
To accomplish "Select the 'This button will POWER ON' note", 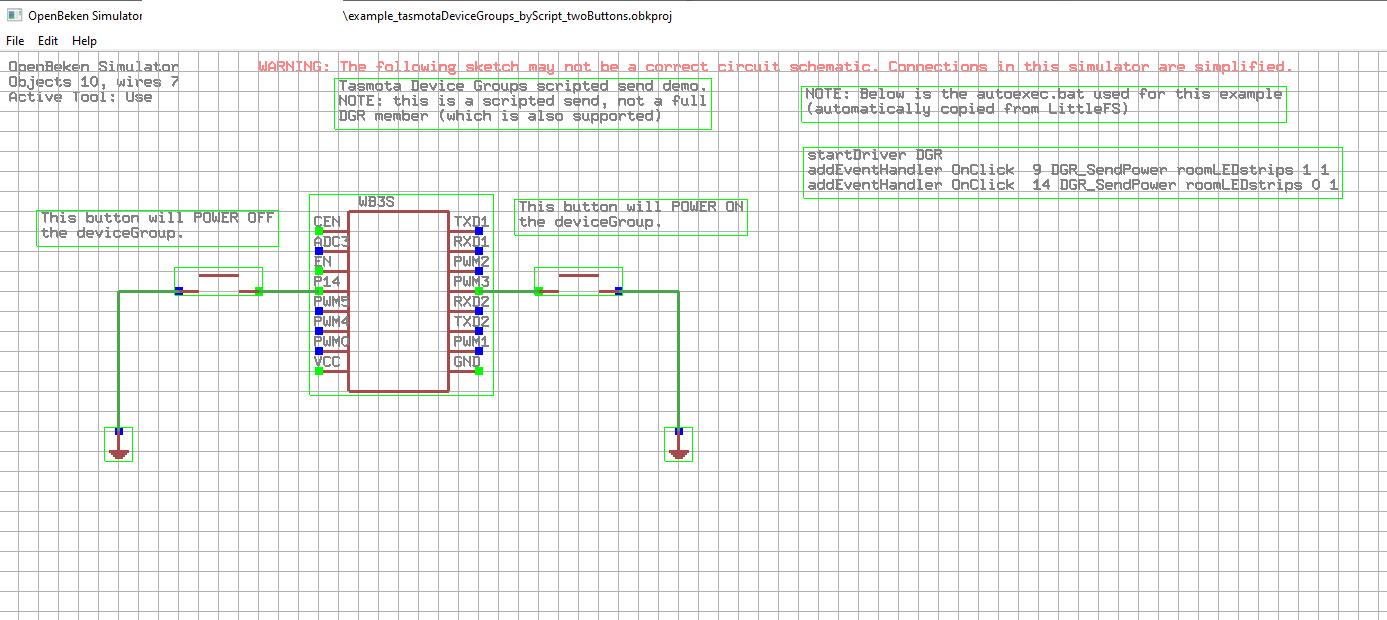I will [x=631, y=215].
